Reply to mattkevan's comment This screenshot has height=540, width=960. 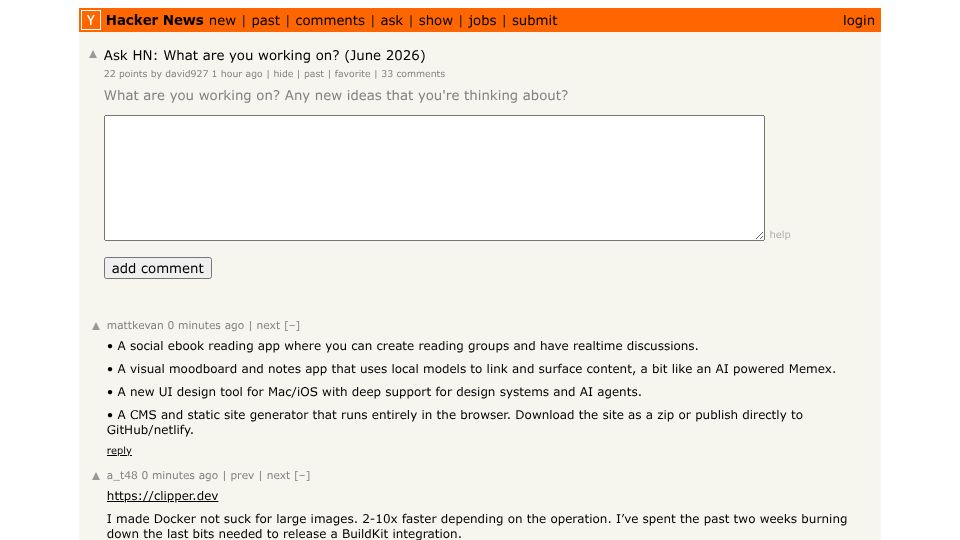(119, 451)
